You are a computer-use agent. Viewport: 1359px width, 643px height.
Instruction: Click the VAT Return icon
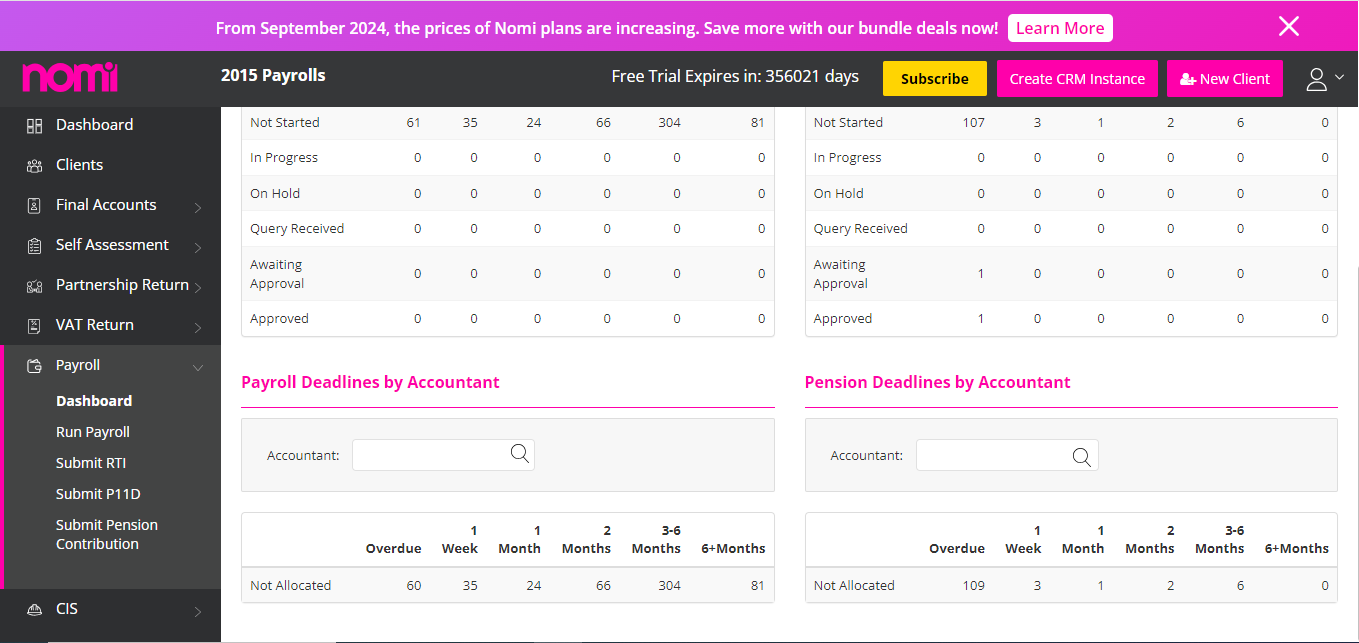(x=34, y=326)
